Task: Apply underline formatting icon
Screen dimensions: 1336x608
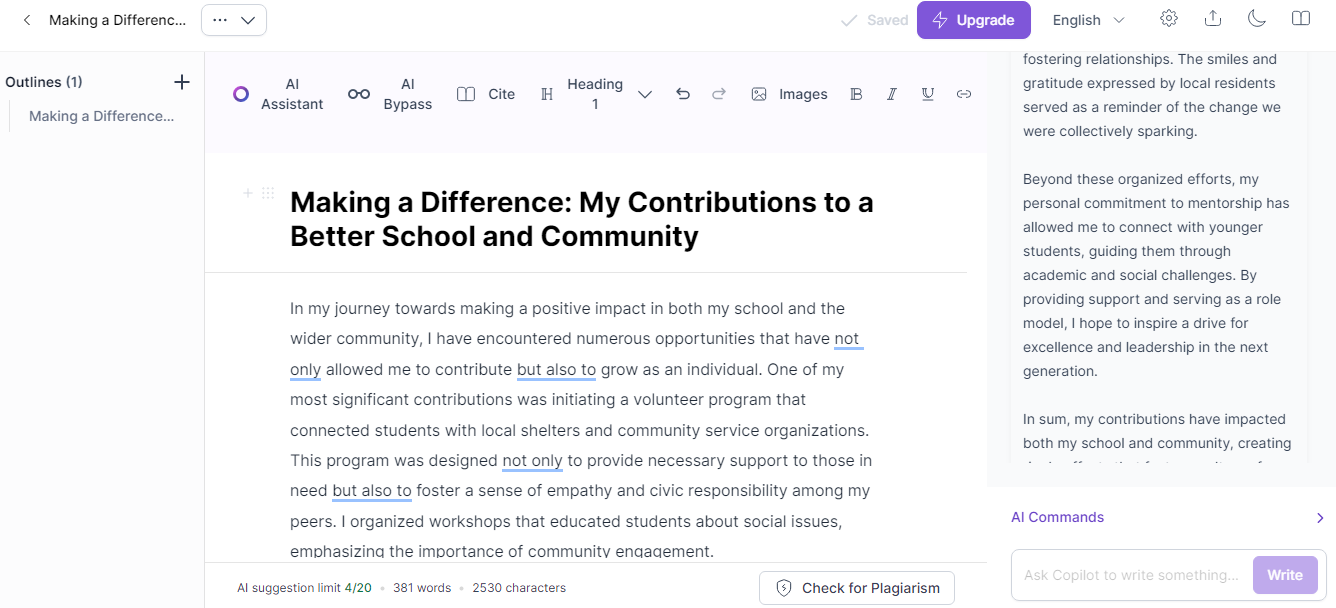Action: (x=928, y=94)
